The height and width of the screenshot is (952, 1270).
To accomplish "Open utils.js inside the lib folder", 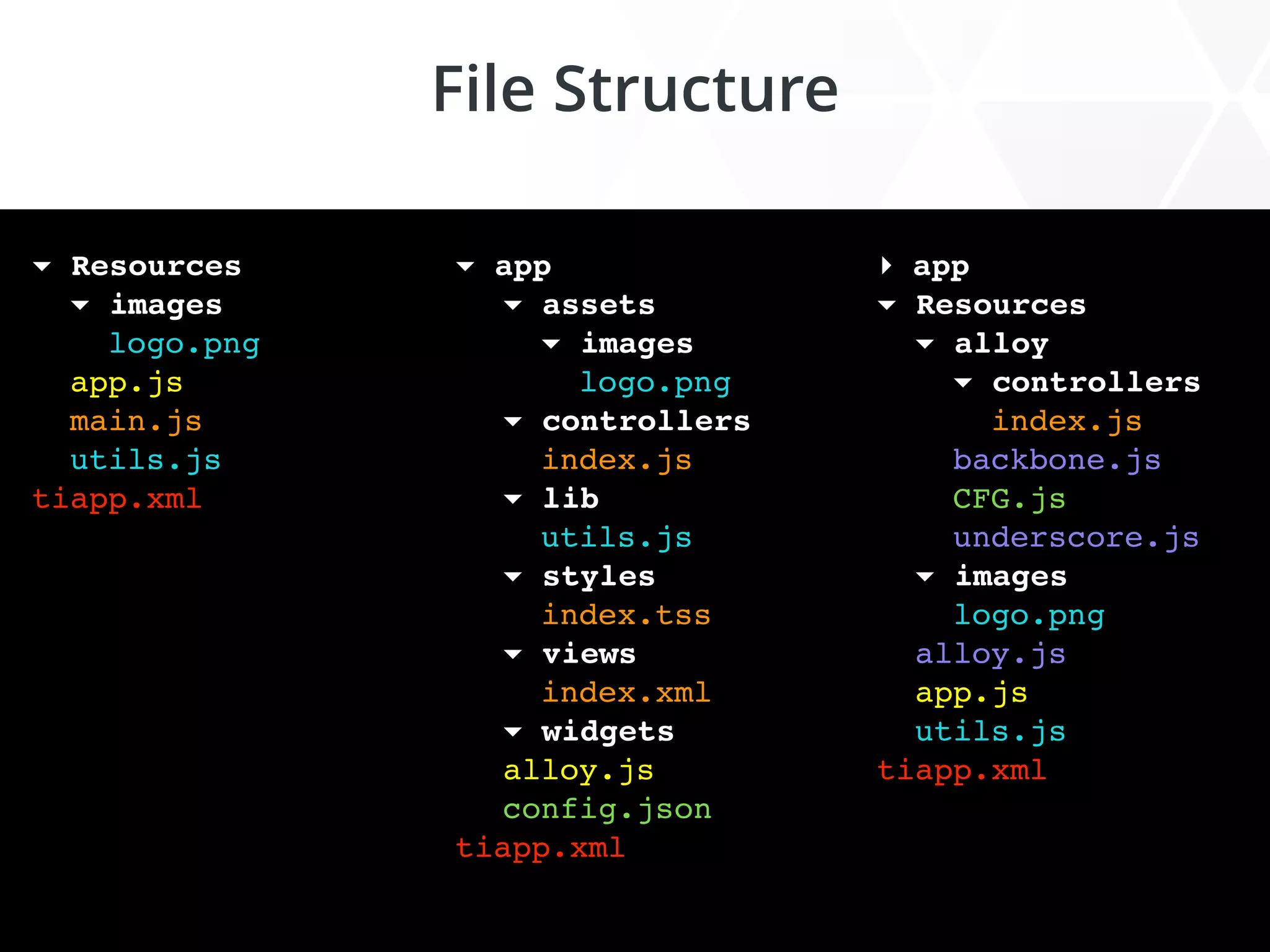I will [x=616, y=538].
